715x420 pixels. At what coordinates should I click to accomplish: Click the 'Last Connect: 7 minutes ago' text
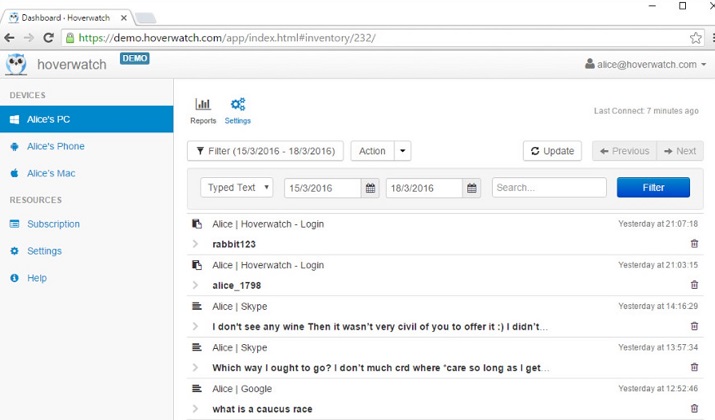pyautogui.click(x=646, y=111)
